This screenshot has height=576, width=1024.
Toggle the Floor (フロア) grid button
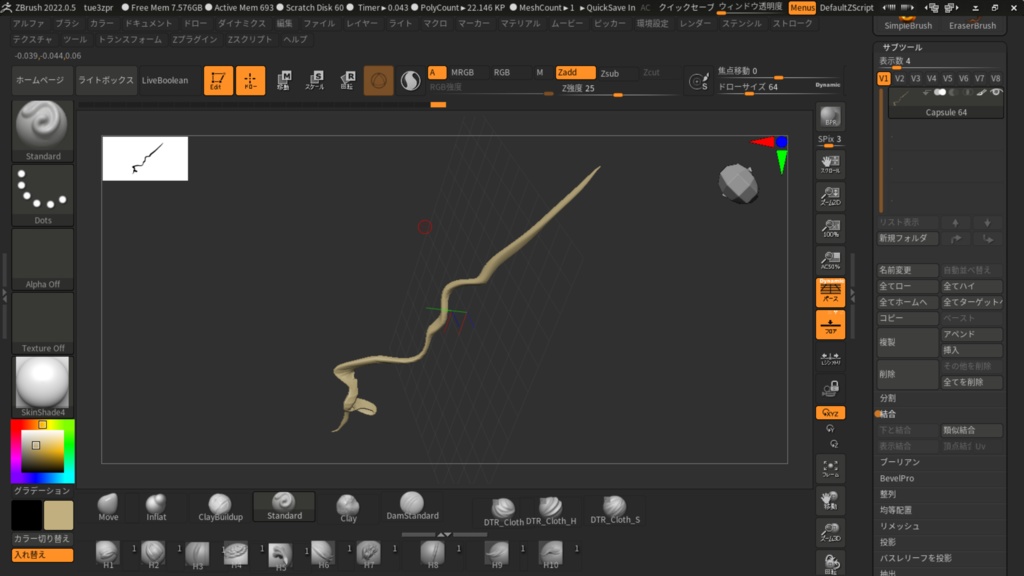pos(830,325)
